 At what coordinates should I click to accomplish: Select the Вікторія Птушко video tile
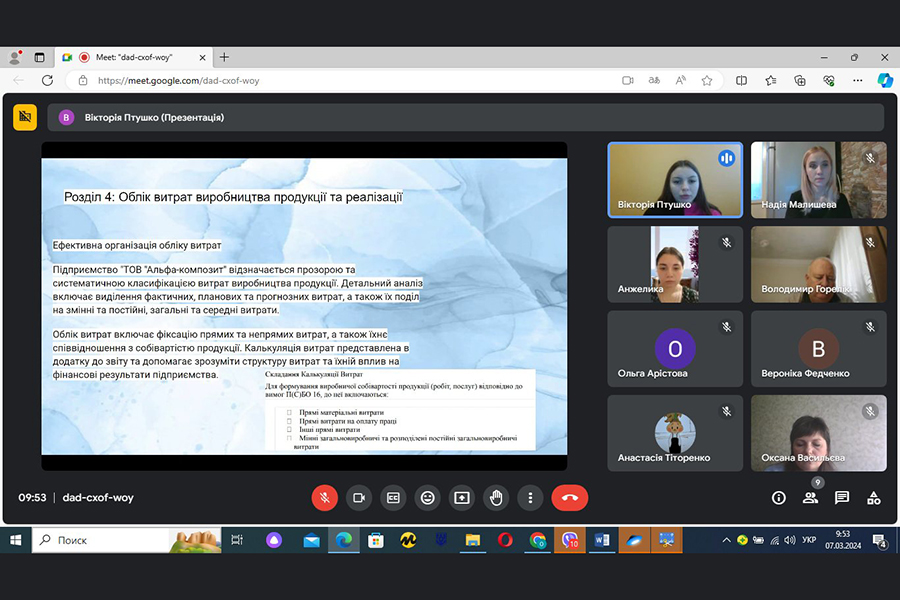pos(675,180)
